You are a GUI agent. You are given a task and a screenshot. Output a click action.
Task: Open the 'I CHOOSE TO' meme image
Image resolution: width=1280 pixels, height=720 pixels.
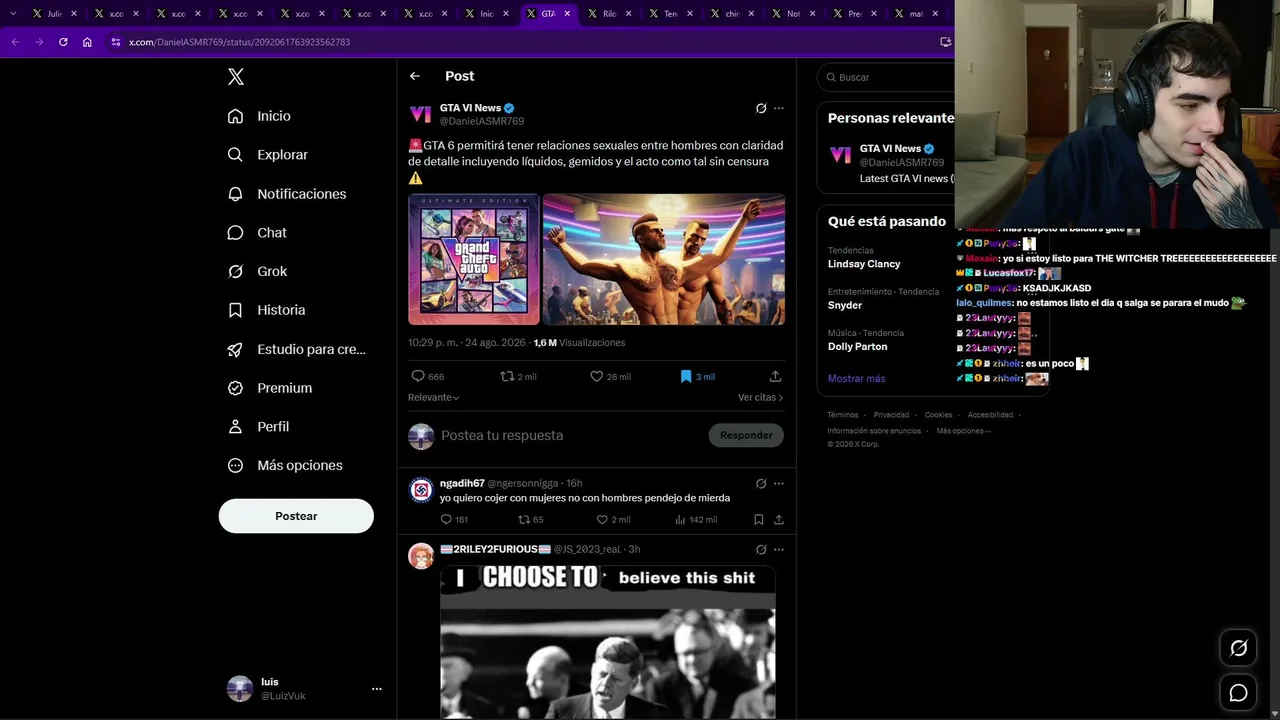[x=608, y=642]
